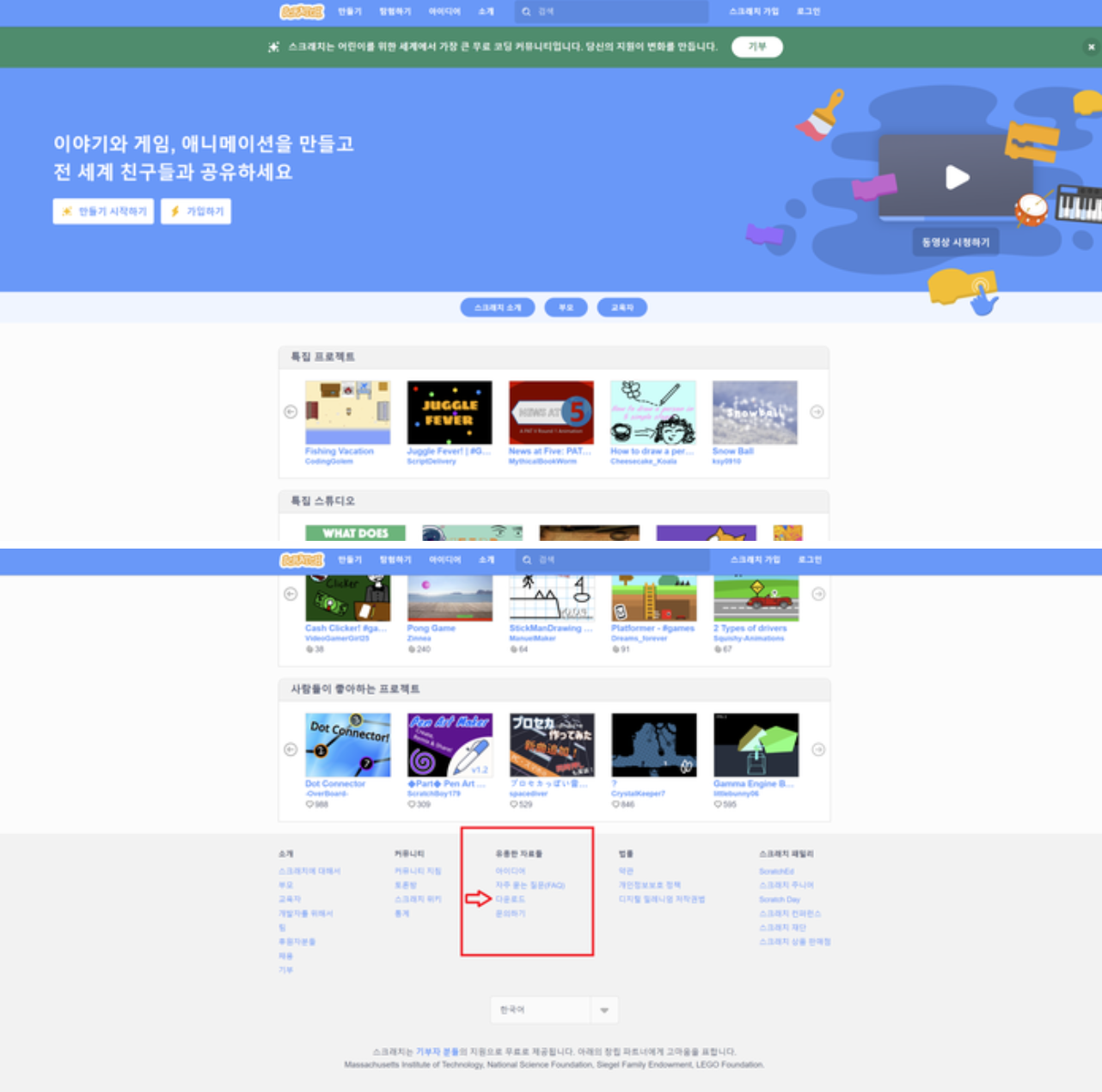Open the News at Five project thumbnail
Image resolution: width=1102 pixels, height=1092 pixels.
(x=551, y=413)
